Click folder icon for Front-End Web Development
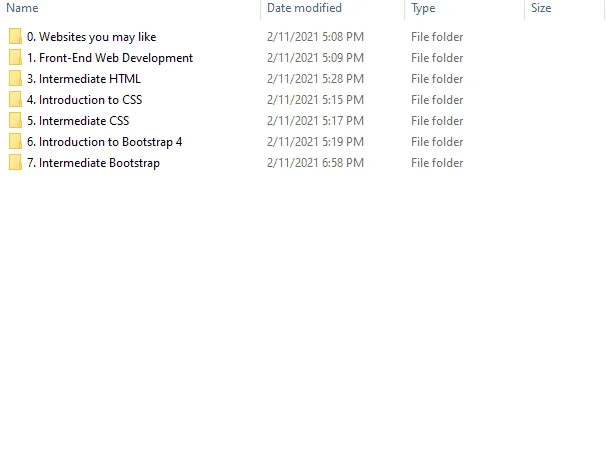This screenshot has height=452, width=607. [x=15, y=57]
